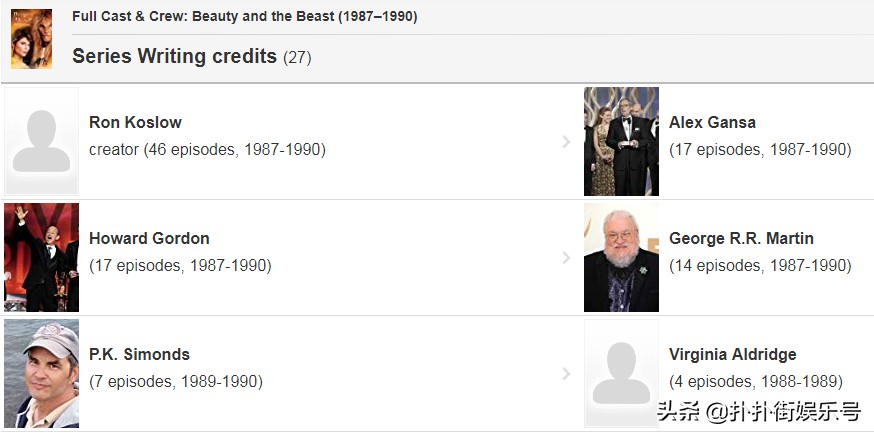
Task: Open Alex Gansa's profile link
Action: [x=712, y=123]
